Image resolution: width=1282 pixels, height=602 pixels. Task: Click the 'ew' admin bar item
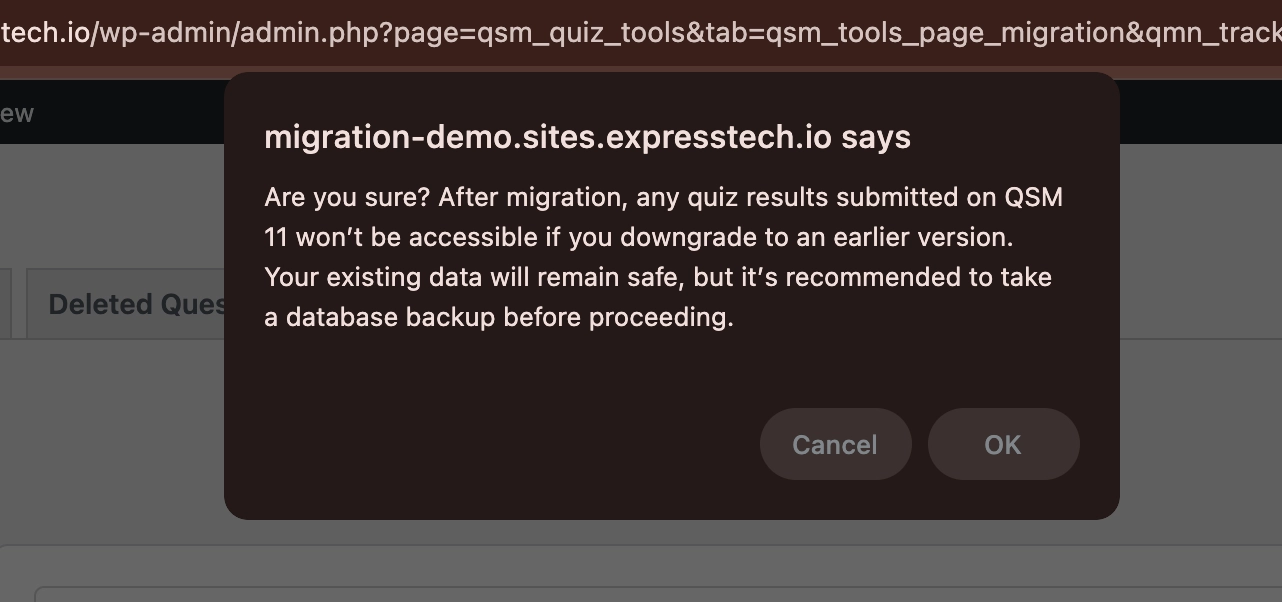tap(17, 111)
